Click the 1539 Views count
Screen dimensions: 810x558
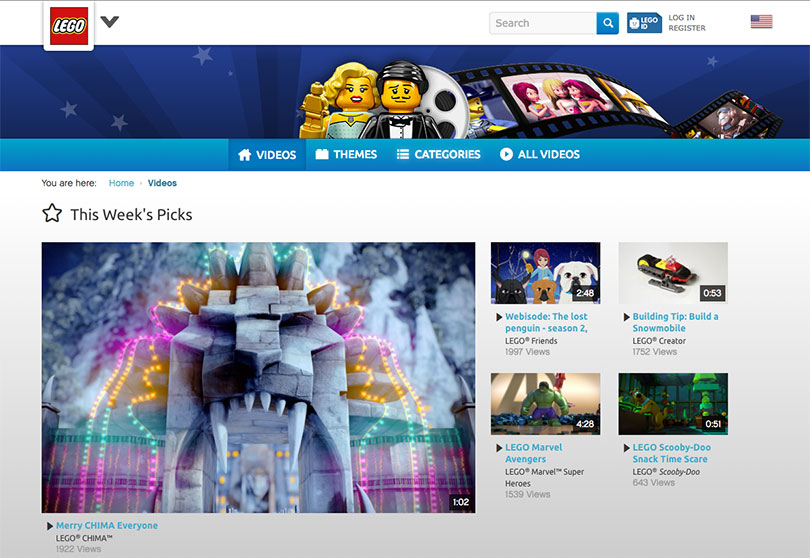pyautogui.click(x=527, y=494)
